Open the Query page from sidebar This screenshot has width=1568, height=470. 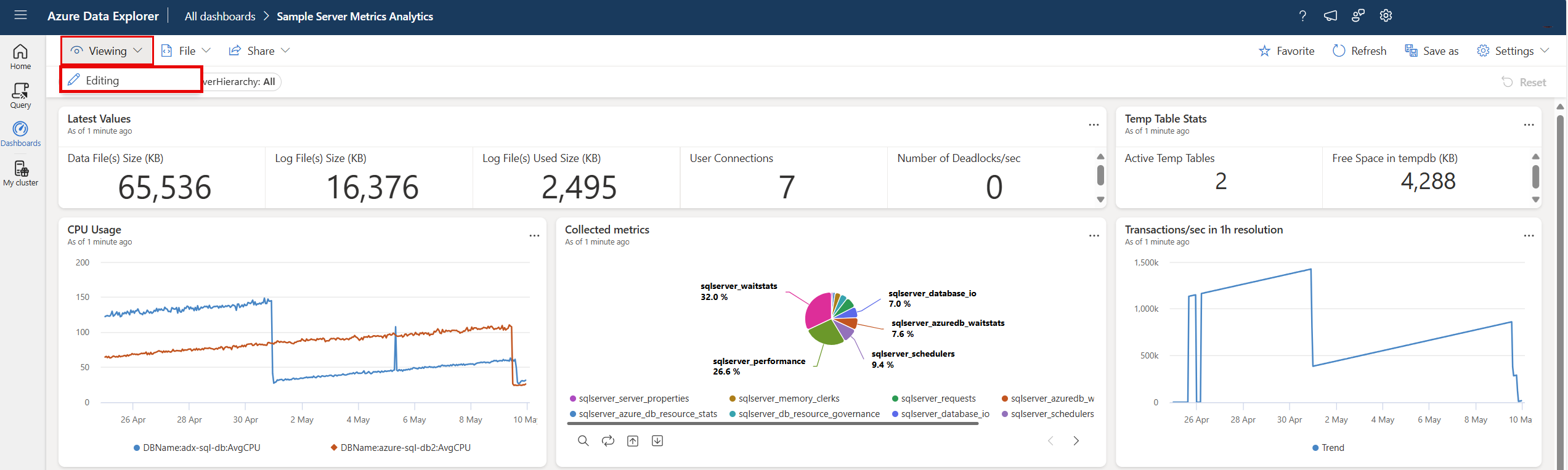pyautogui.click(x=20, y=95)
